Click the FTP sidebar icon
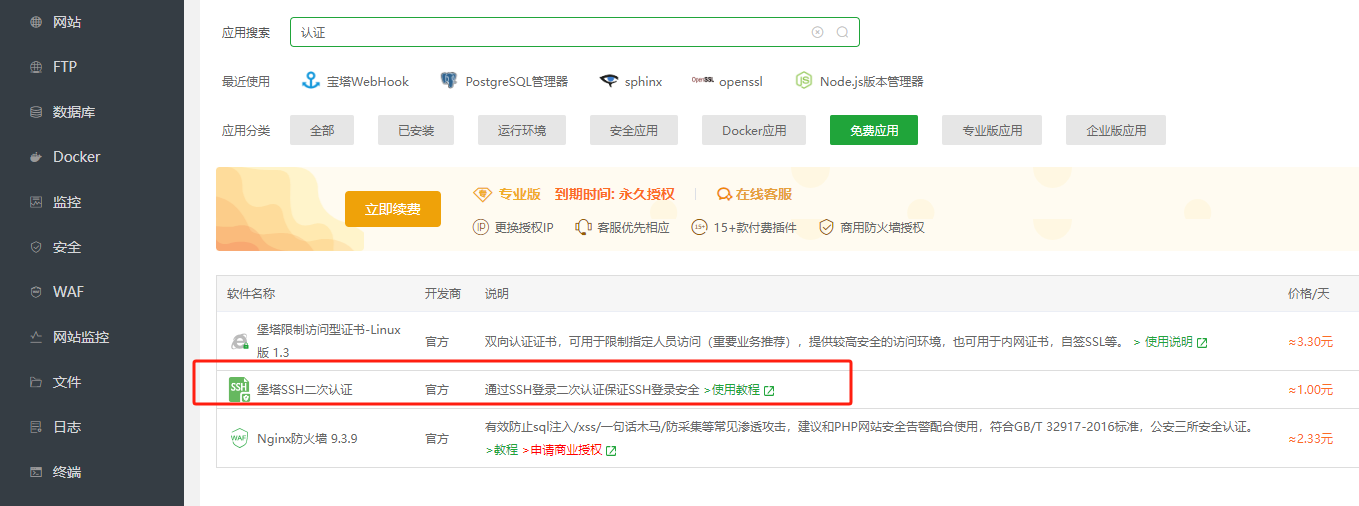This screenshot has height=506, width=1359. [x=36, y=67]
